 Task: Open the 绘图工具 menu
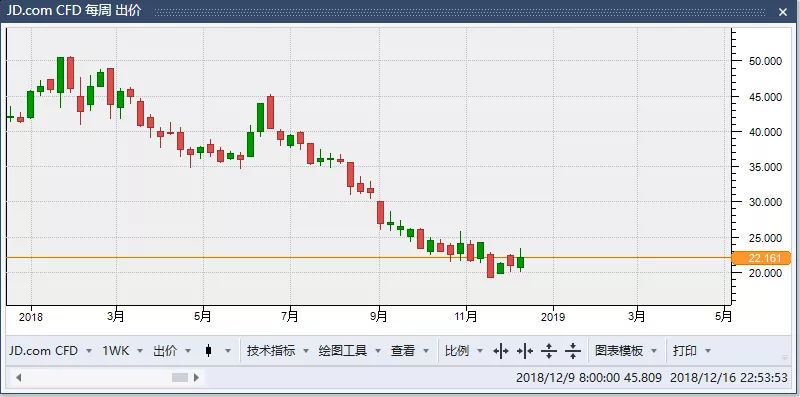click(x=349, y=351)
